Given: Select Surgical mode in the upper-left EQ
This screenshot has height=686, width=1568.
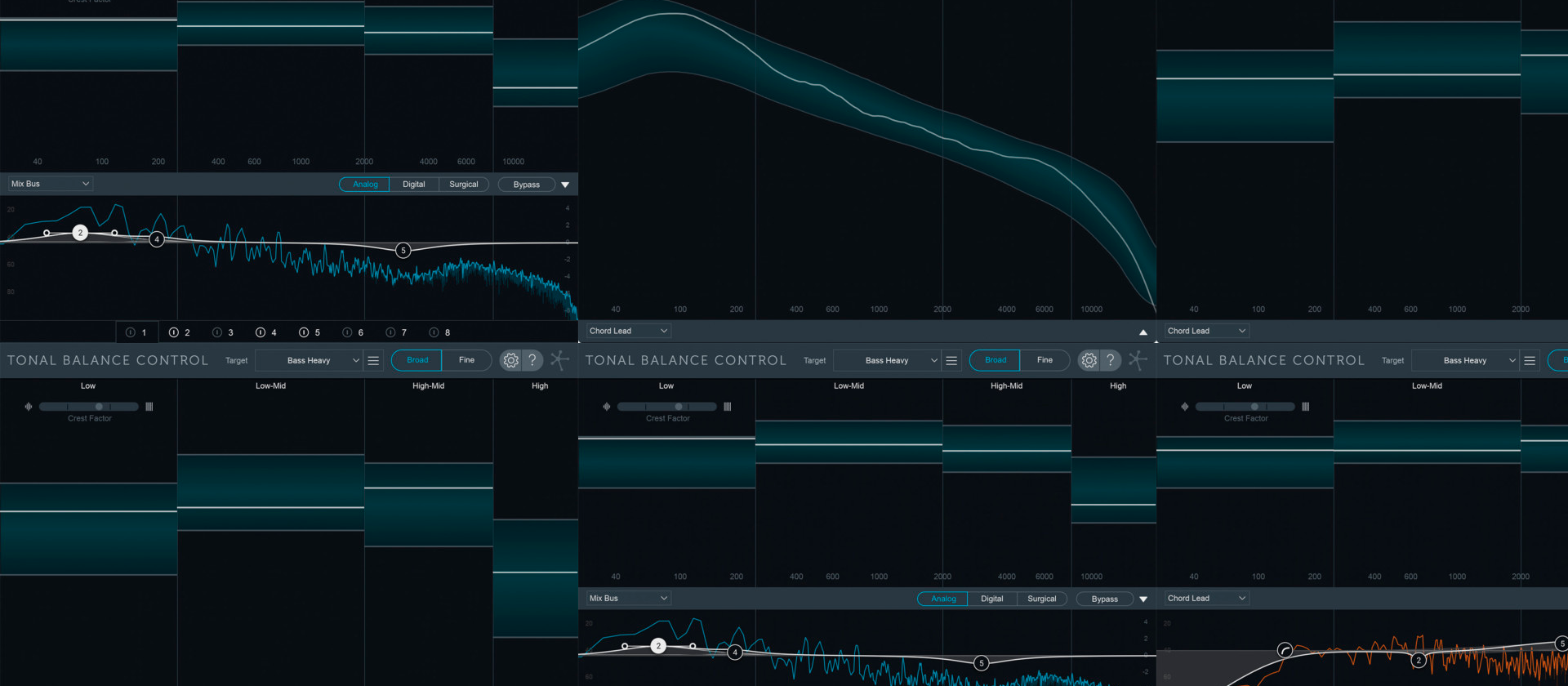Looking at the screenshot, I should 464,185.
